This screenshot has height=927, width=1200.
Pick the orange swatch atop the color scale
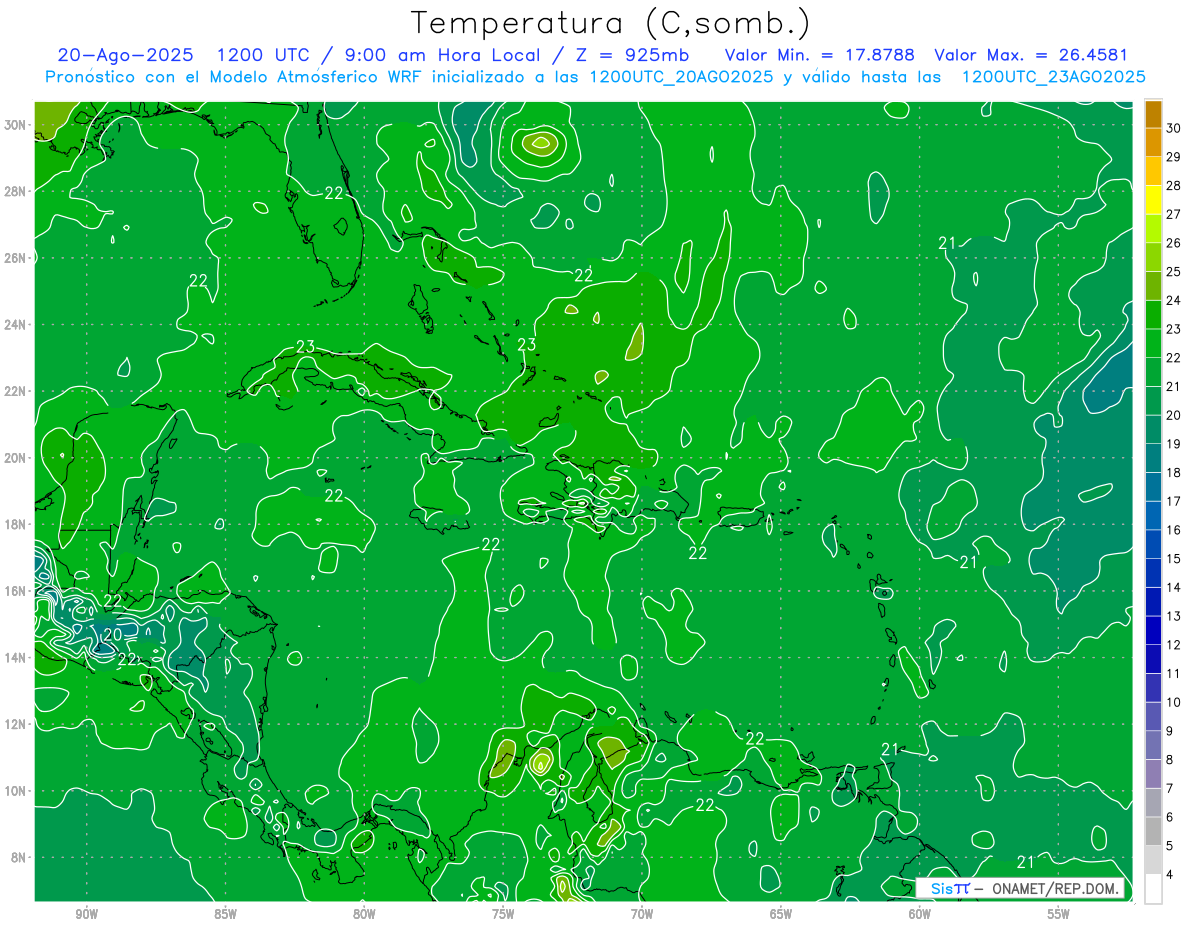[x=1153, y=115]
